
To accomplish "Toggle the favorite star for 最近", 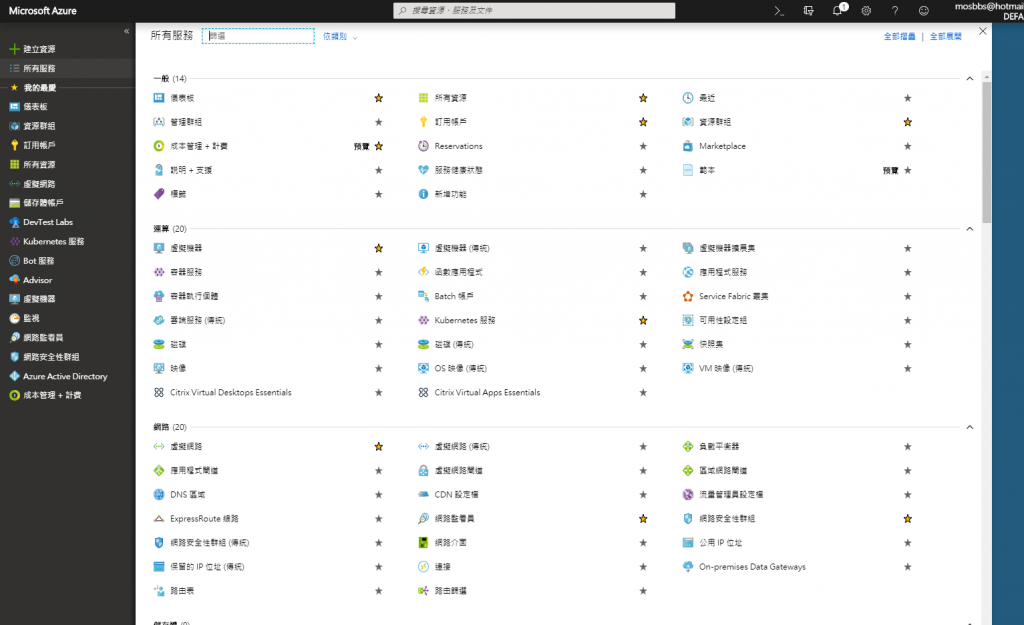I will [908, 98].
